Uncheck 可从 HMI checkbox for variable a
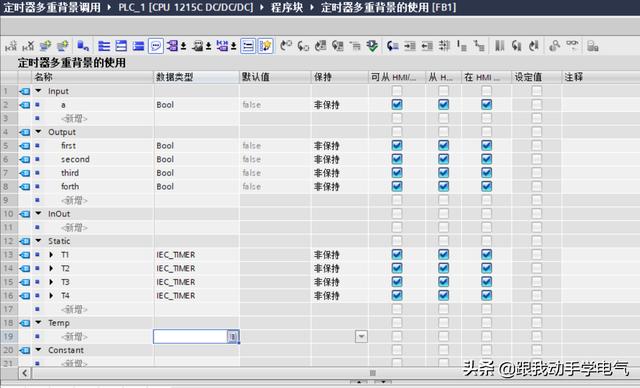This screenshot has height=388, width=640. point(397,105)
